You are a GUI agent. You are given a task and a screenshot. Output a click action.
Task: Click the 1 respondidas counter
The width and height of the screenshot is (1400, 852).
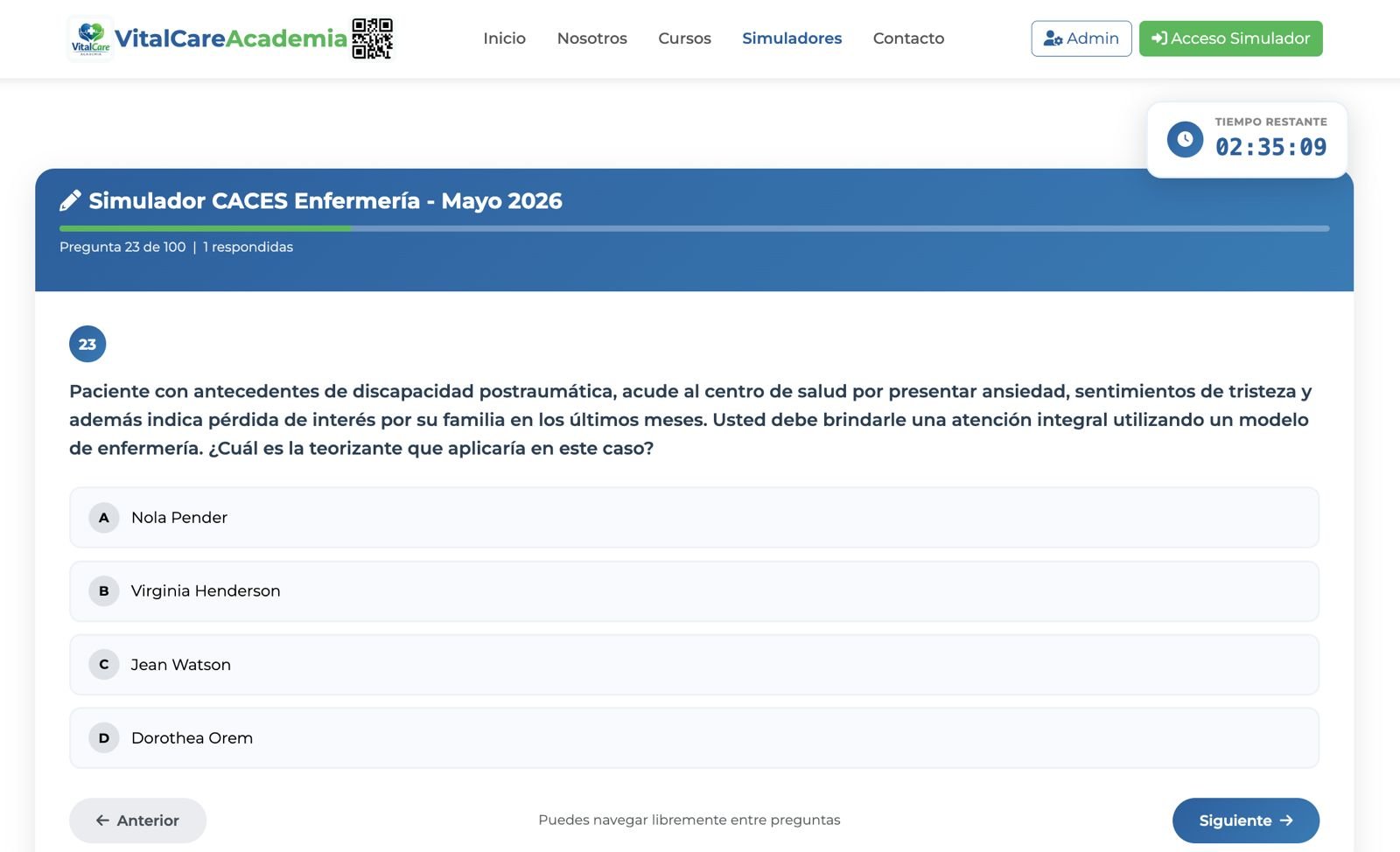(248, 247)
